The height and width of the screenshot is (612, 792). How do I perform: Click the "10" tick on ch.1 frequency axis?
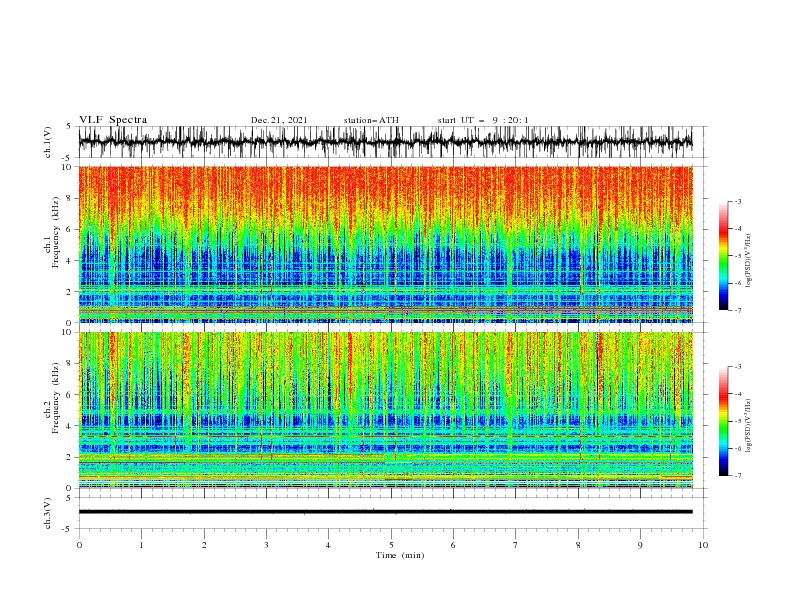pyautogui.click(x=67, y=167)
